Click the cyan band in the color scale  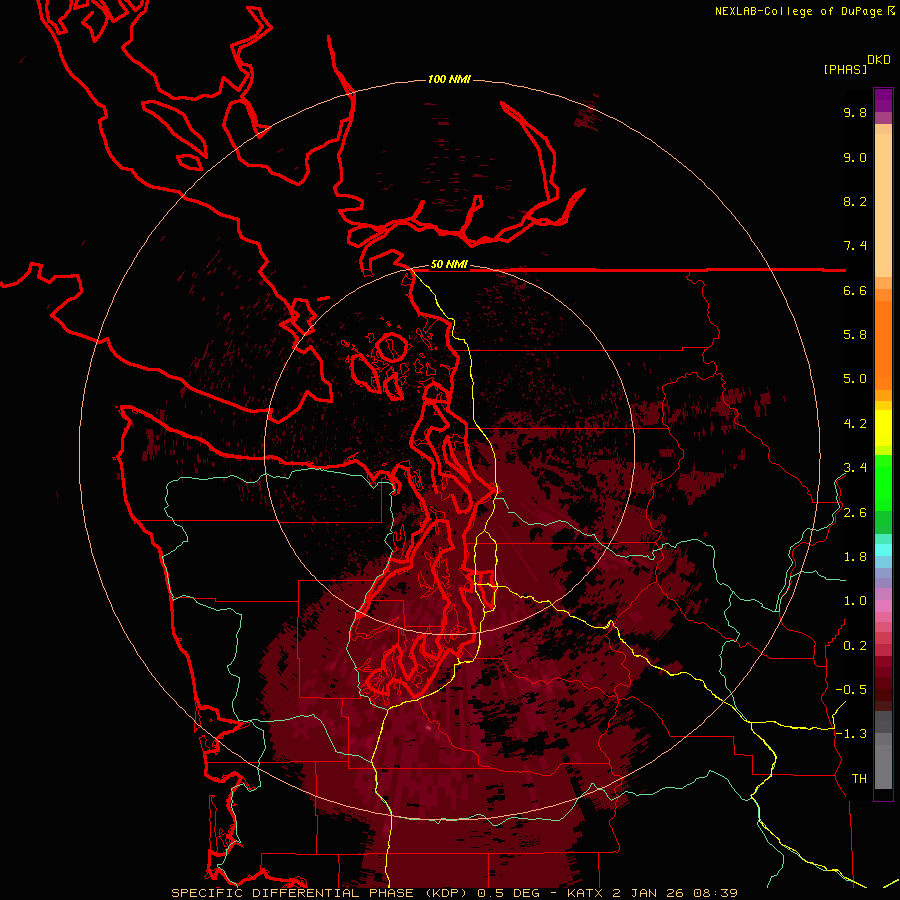[x=883, y=550]
